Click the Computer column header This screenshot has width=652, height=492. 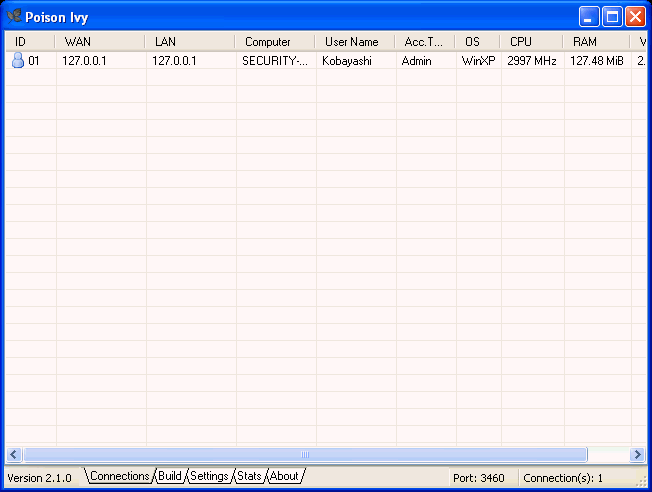pos(276,42)
